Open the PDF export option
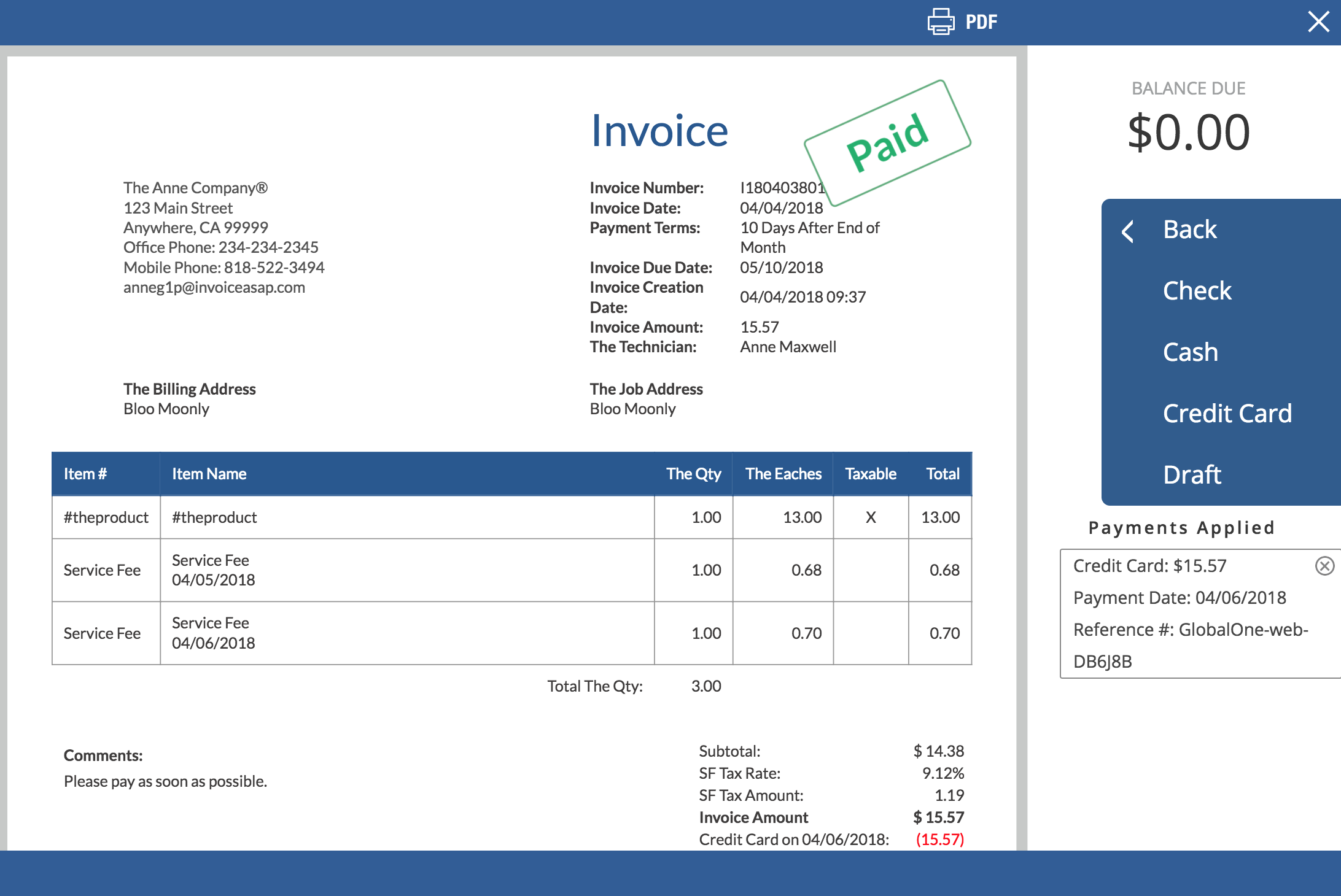Viewport: 1341px width, 896px height. click(981, 21)
